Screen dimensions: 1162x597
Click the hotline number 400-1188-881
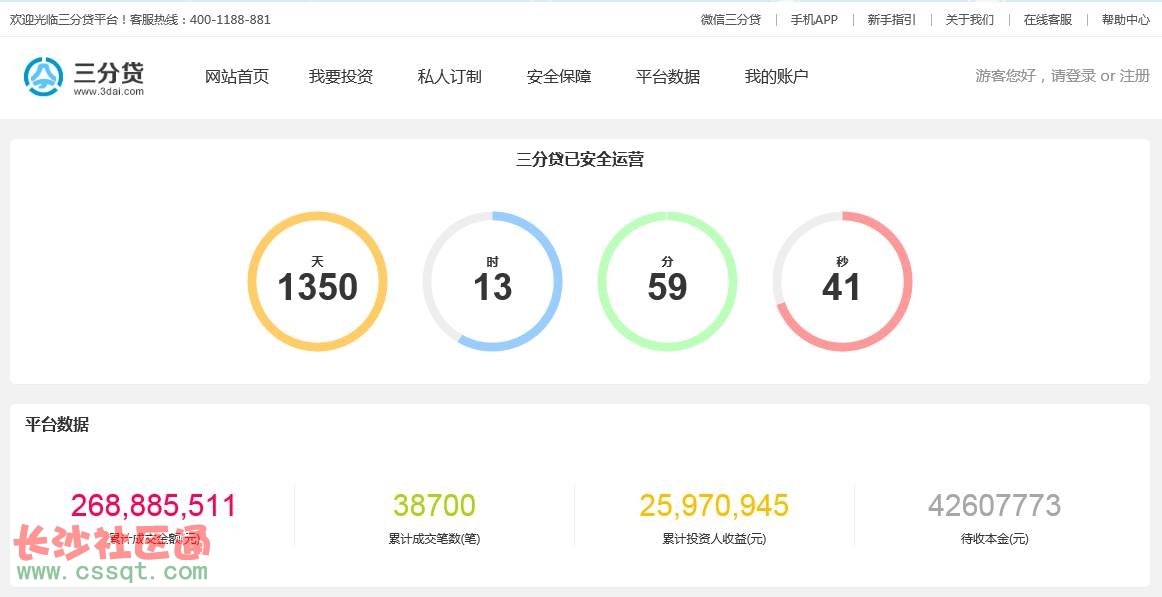pyautogui.click(x=230, y=20)
